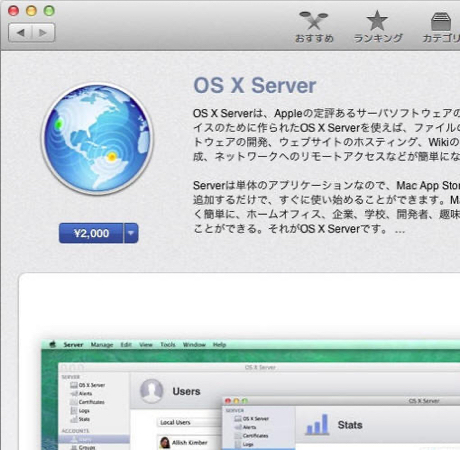Select Stats in the Users window sidebar
The image size is (460, 450).
[80, 419]
